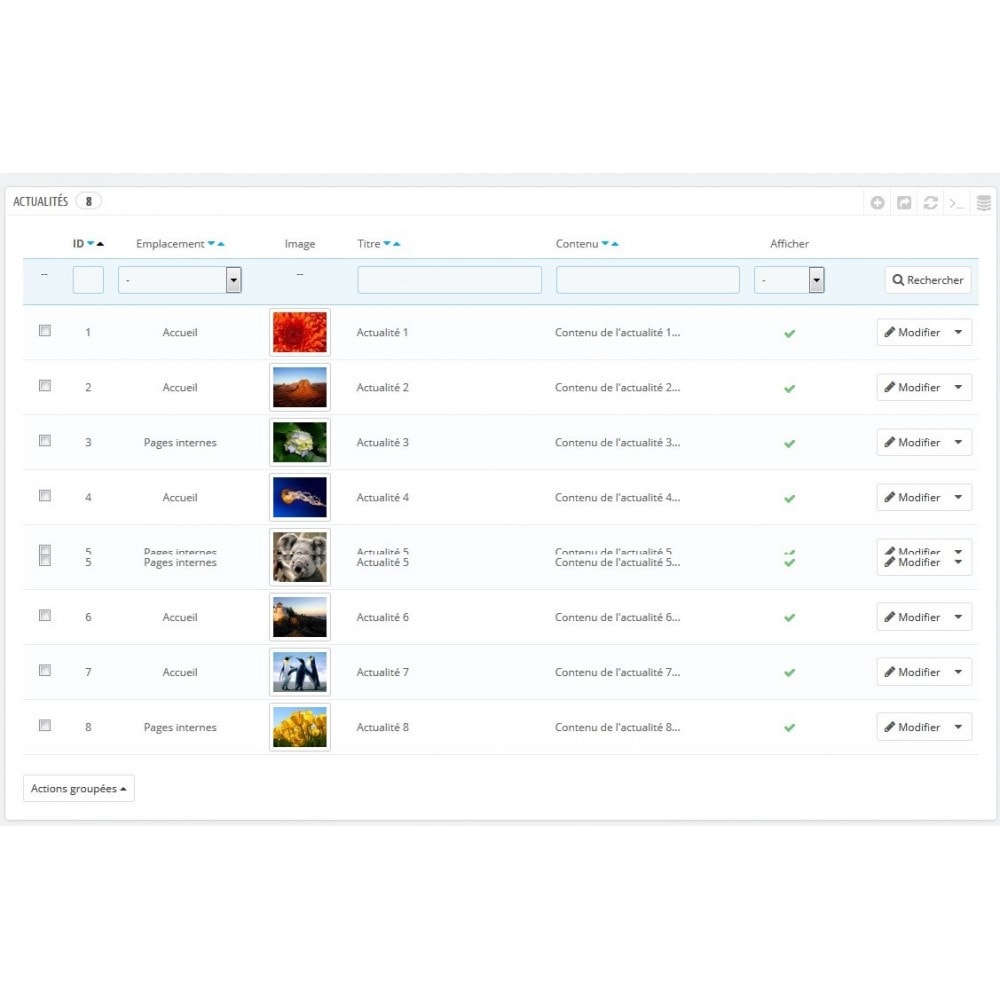The height and width of the screenshot is (1000, 1000).
Task: Toggle Afficher checkmark for Actualité 2
Action: pyautogui.click(x=790, y=388)
